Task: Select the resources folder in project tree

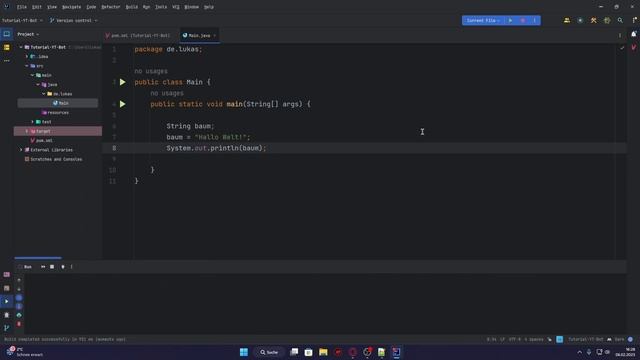Action: point(55,113)
